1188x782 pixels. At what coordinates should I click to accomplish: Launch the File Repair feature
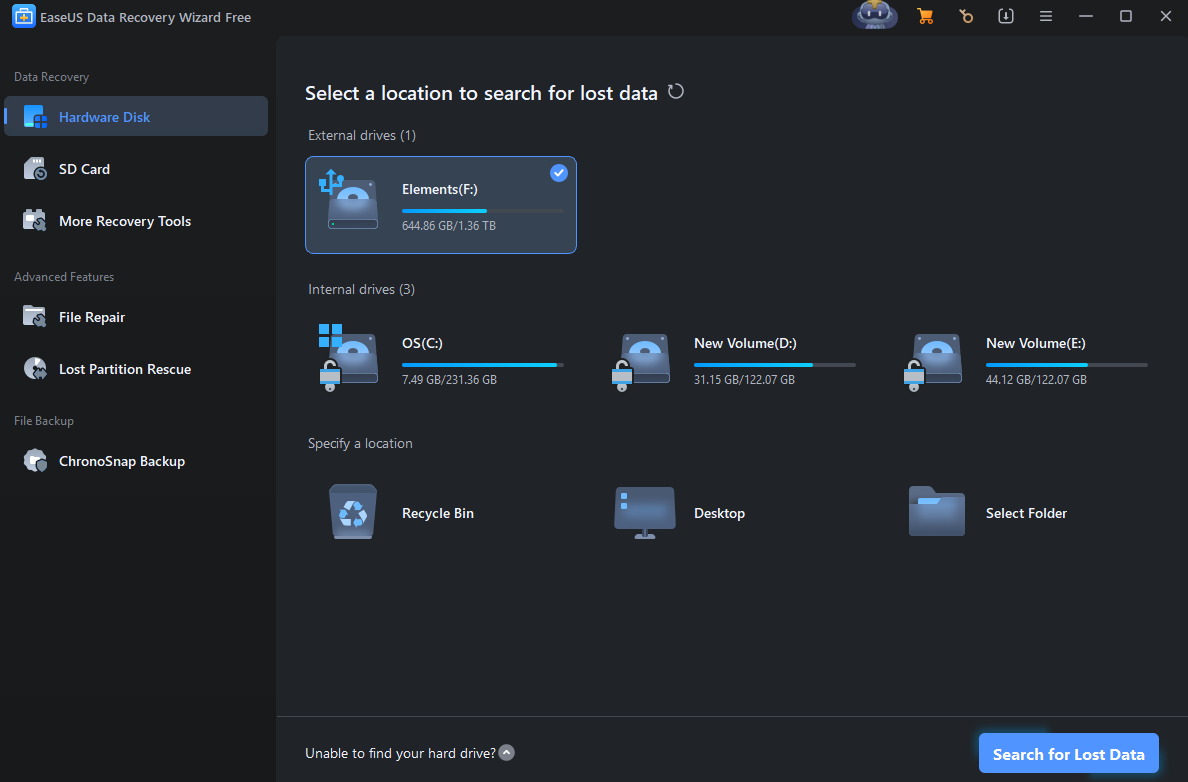[95, 316]
